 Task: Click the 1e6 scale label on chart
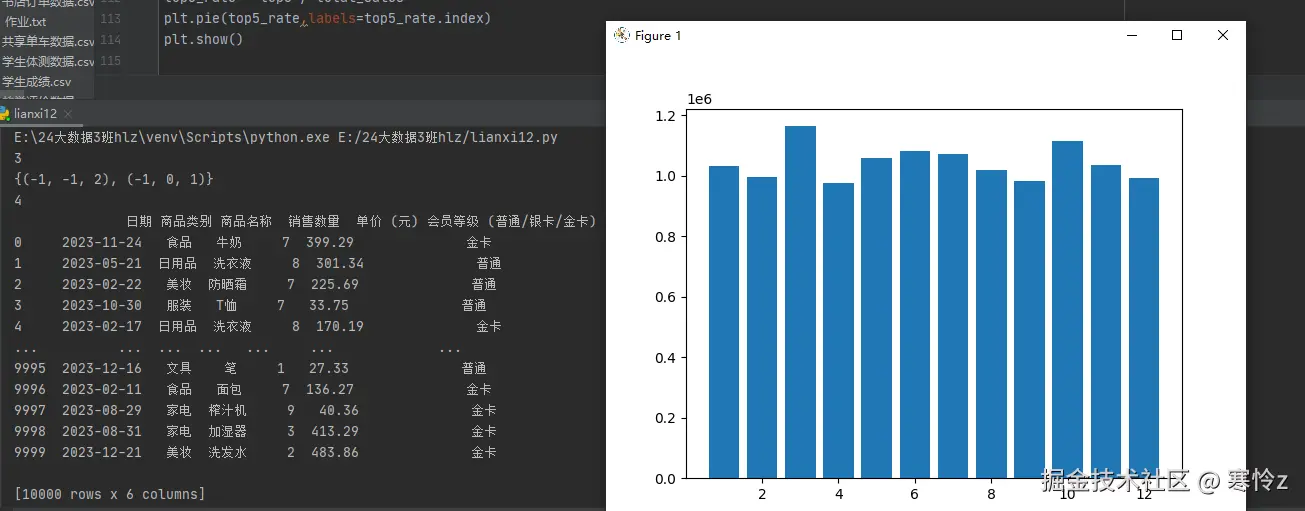tap(699, 99)
